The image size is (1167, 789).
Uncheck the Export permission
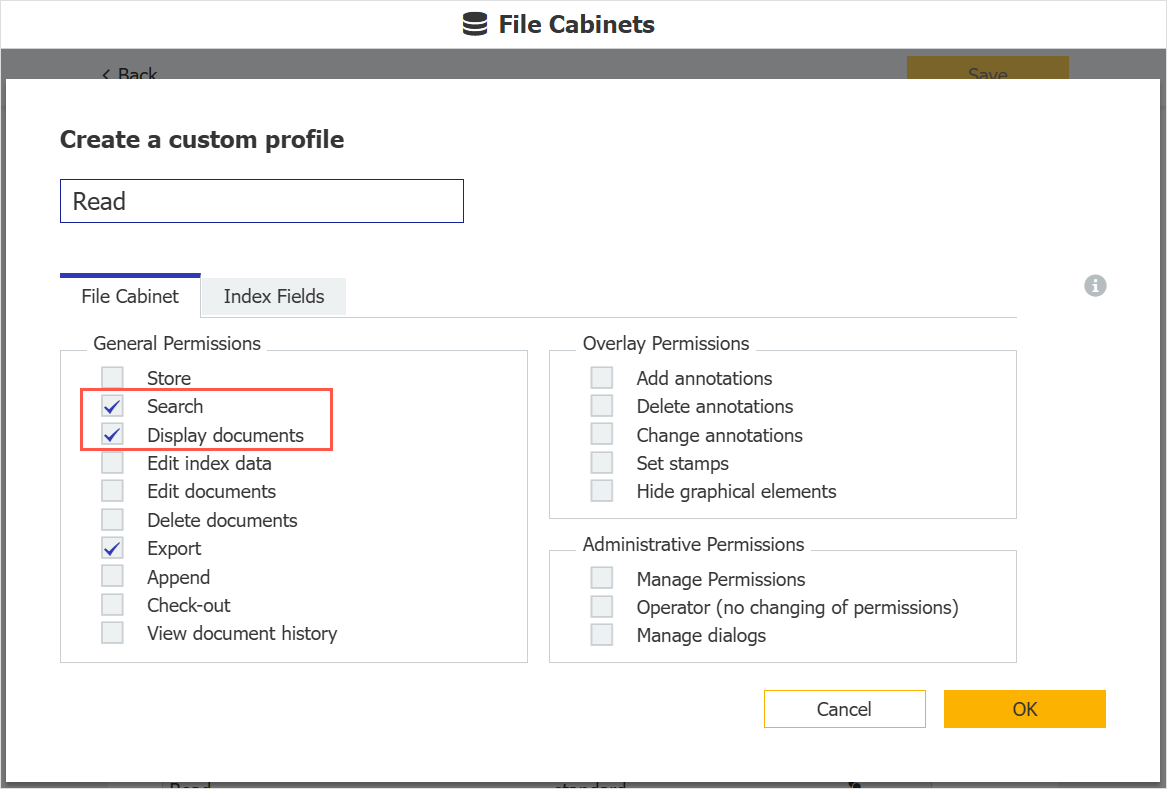click(x=111, y=548)
